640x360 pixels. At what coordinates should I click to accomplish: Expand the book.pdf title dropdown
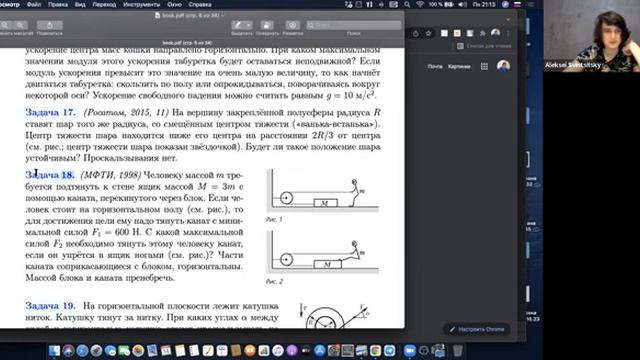coord(222,16)
